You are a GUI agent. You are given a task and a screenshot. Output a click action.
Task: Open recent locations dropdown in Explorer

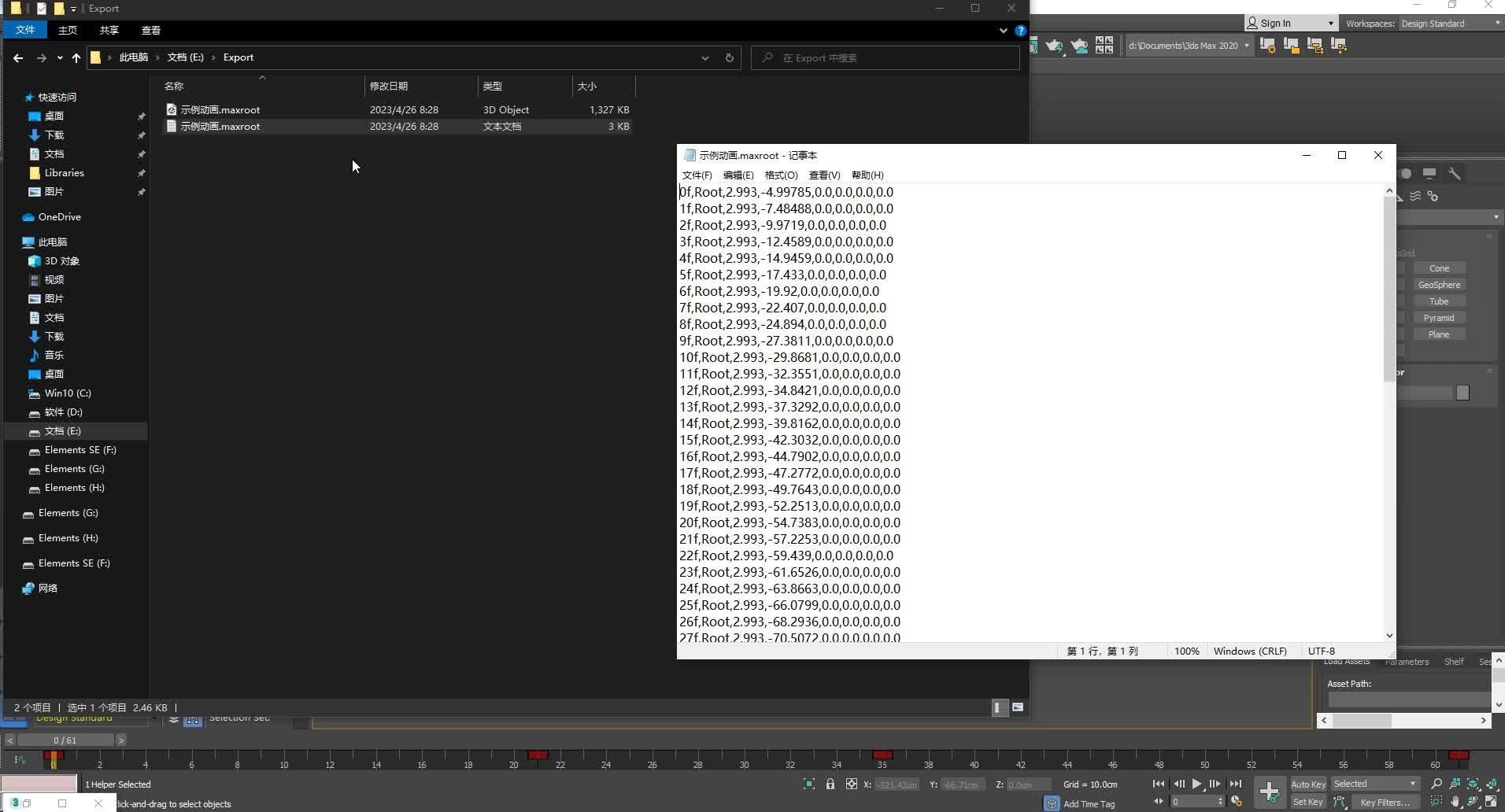point(60,57)
